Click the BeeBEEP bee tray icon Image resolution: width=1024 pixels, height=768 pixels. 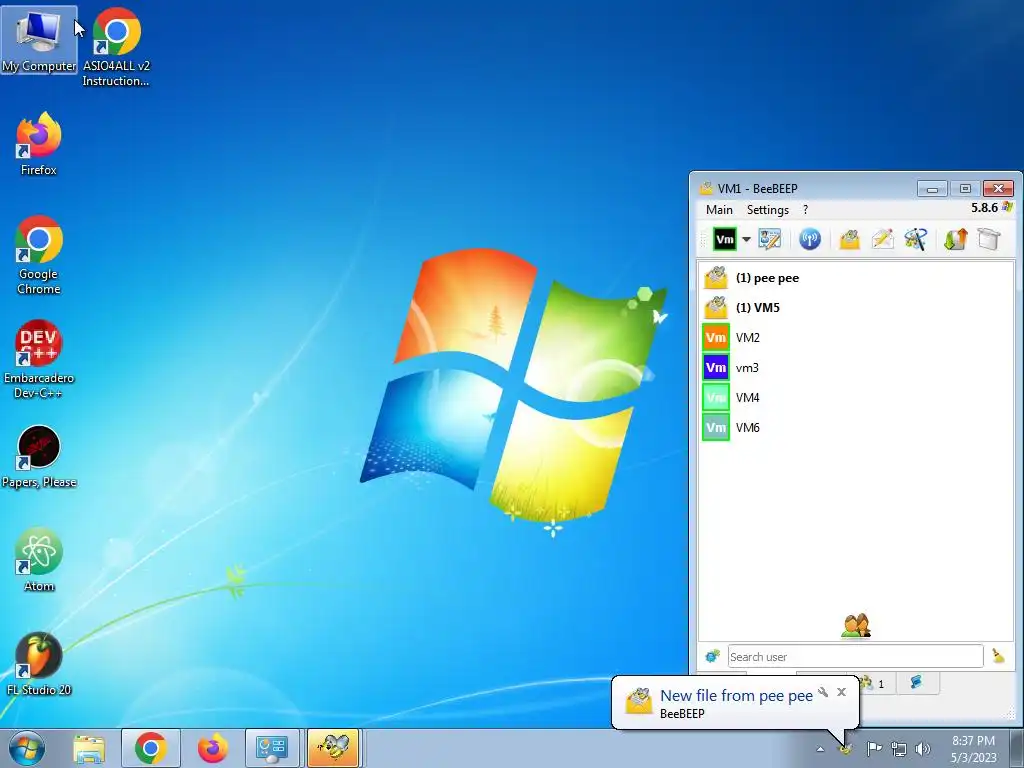(846, 748)
